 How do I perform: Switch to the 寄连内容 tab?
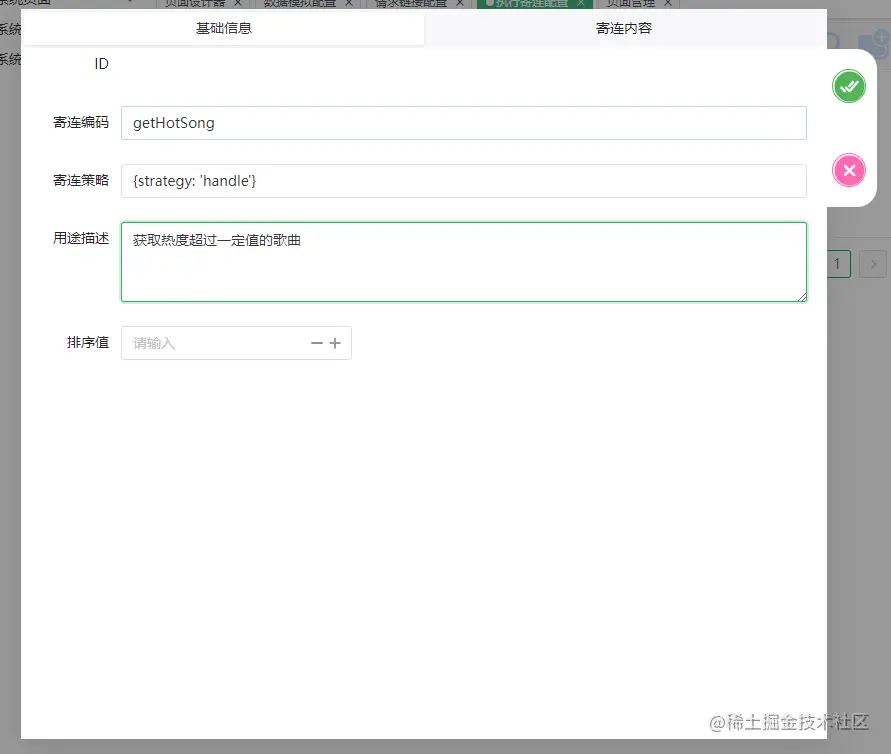coord(625,28)
